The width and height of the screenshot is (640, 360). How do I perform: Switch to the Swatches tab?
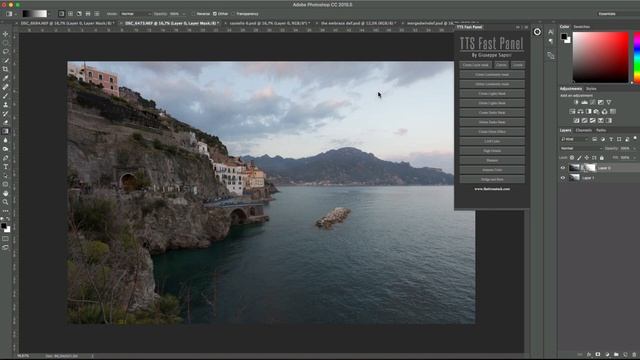(x=582, y=27)
